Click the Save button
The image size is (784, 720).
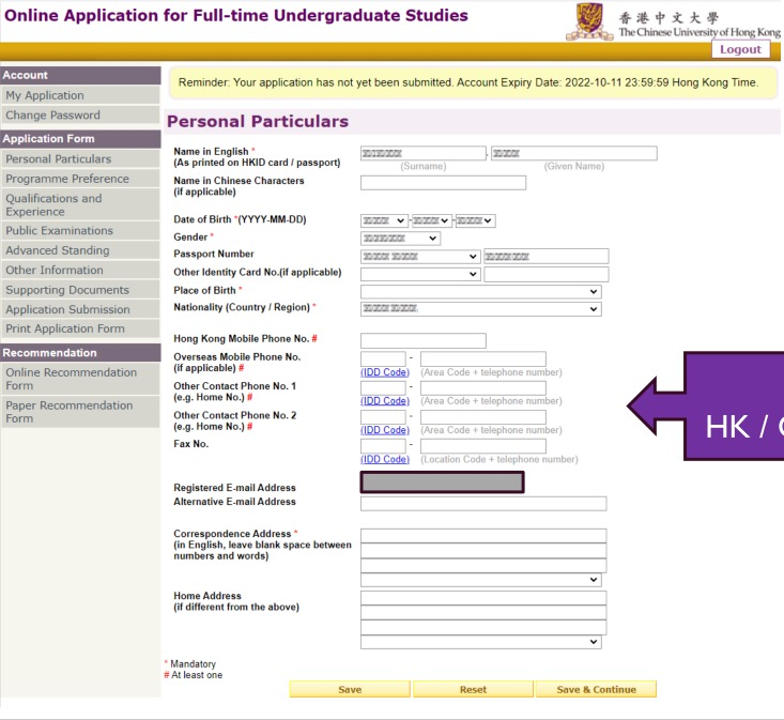[x=350, y=690]
